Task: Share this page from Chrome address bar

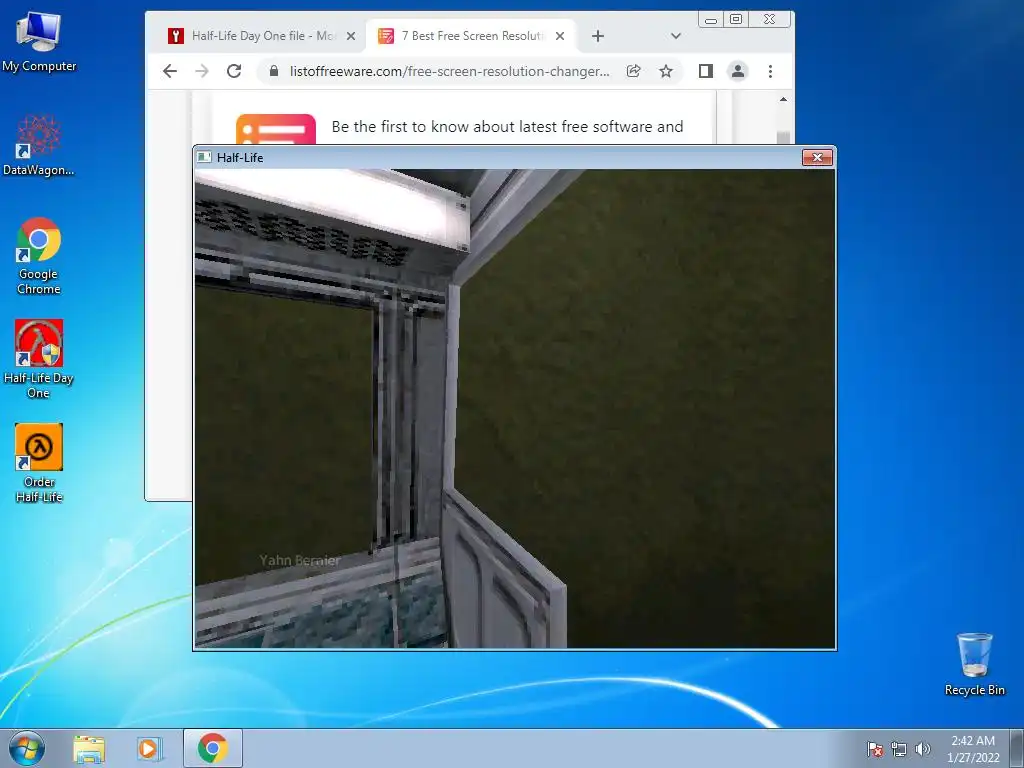Action: (x=633, y=71)
